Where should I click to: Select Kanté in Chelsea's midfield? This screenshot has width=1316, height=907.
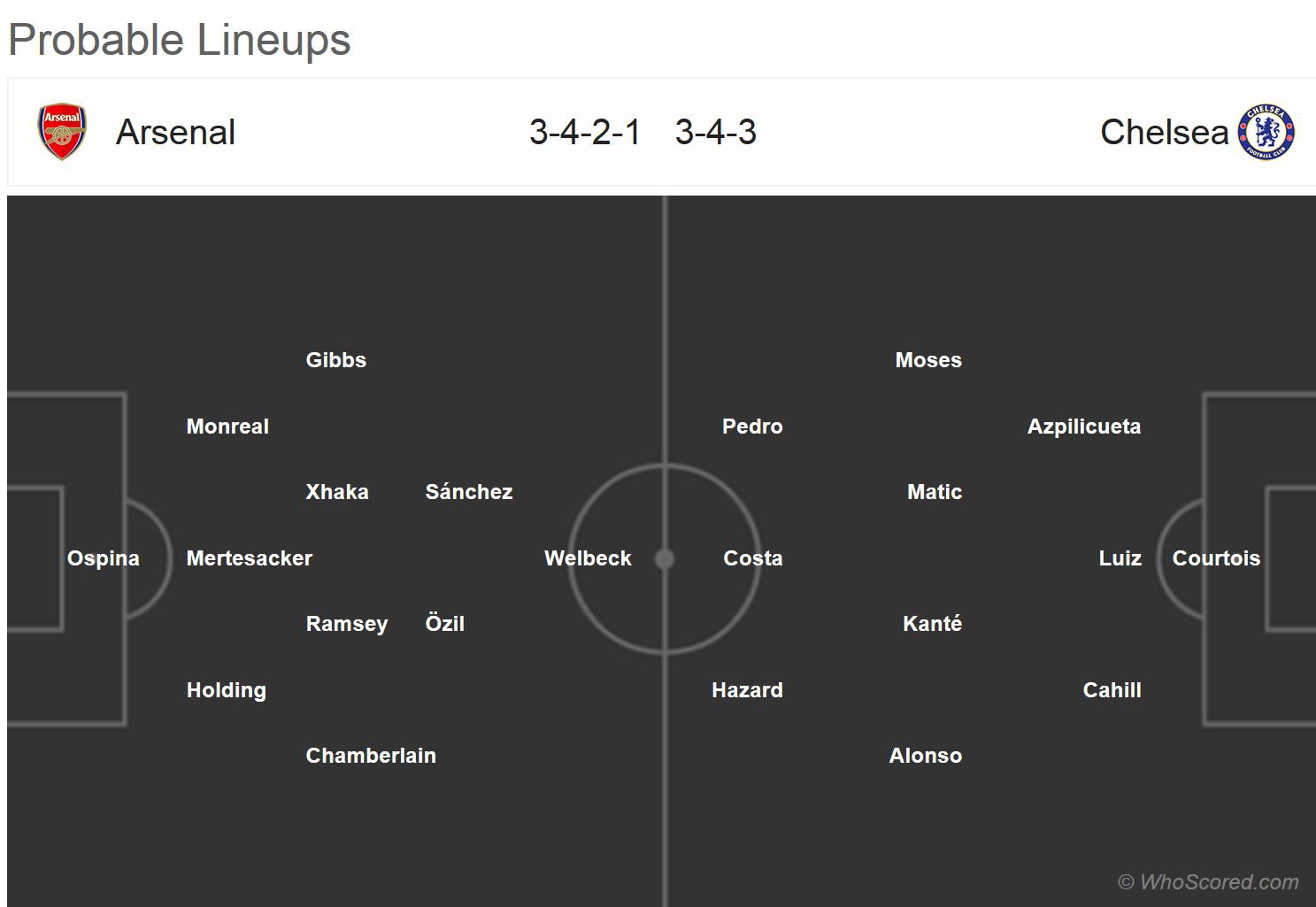pyautogui.click(x=932, y=624)
